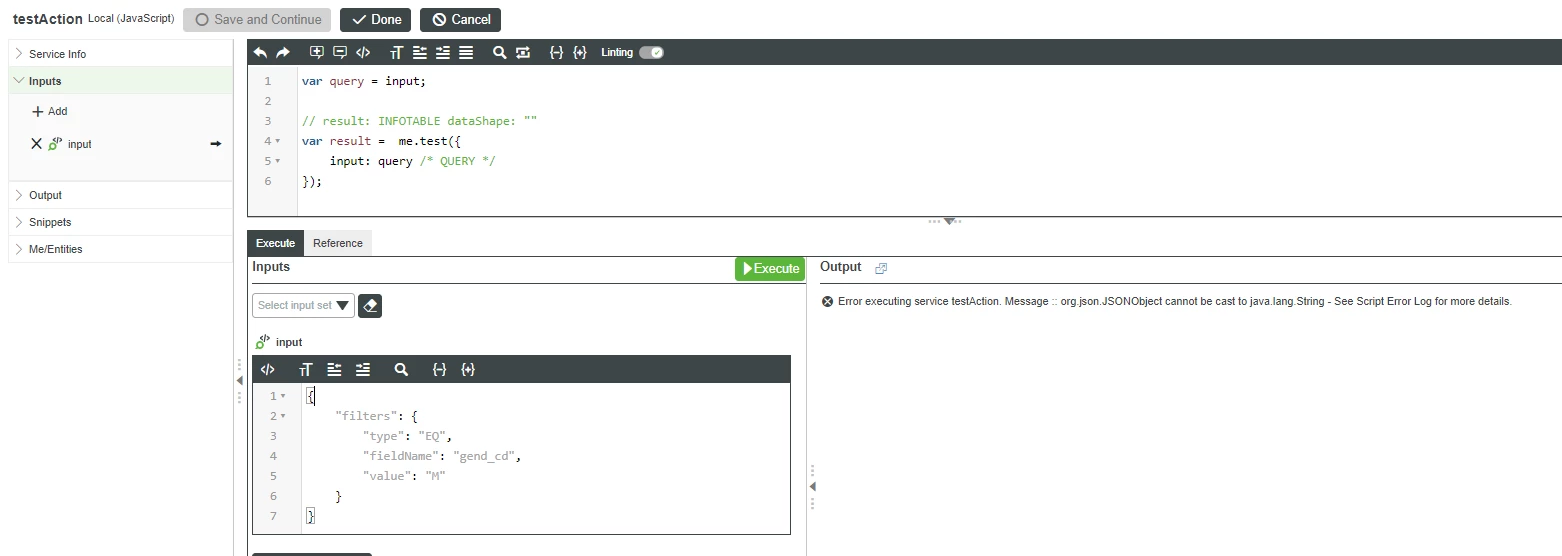Click the font size icon in the input JSON toolbar

[306, 370]
